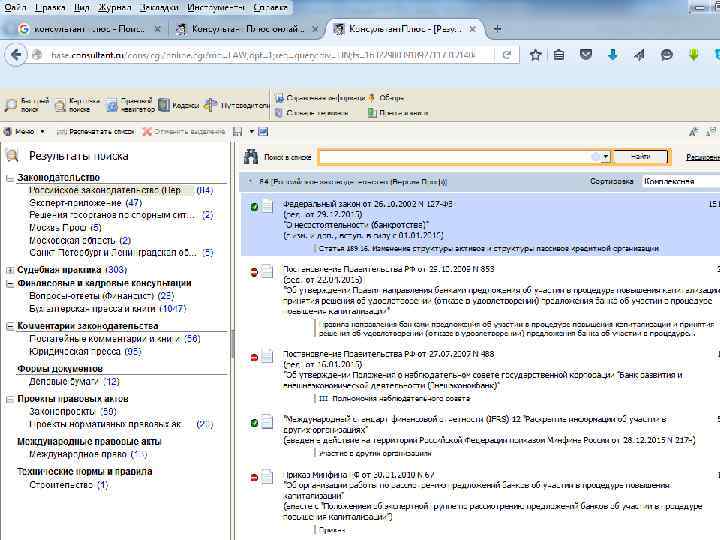Click the green download arrow extension icon
Image resolution: width=720 pixels, height=540 pixels.
[x=693, y=55]
